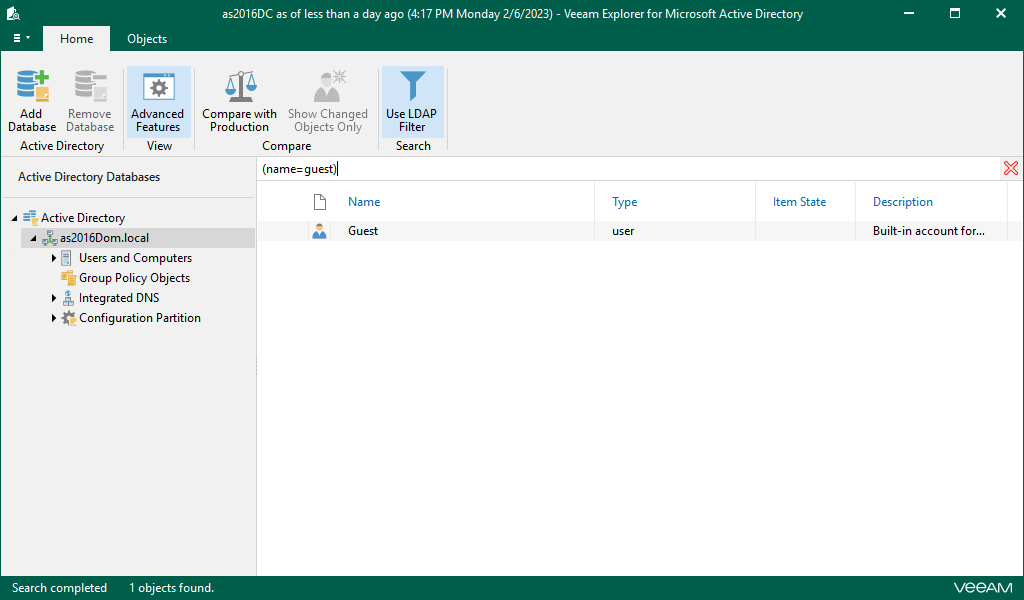The width and height of the screenshot is (1024, 600).
Task: Expand the Configuration Partition node
Action: (x=54, y=319)
